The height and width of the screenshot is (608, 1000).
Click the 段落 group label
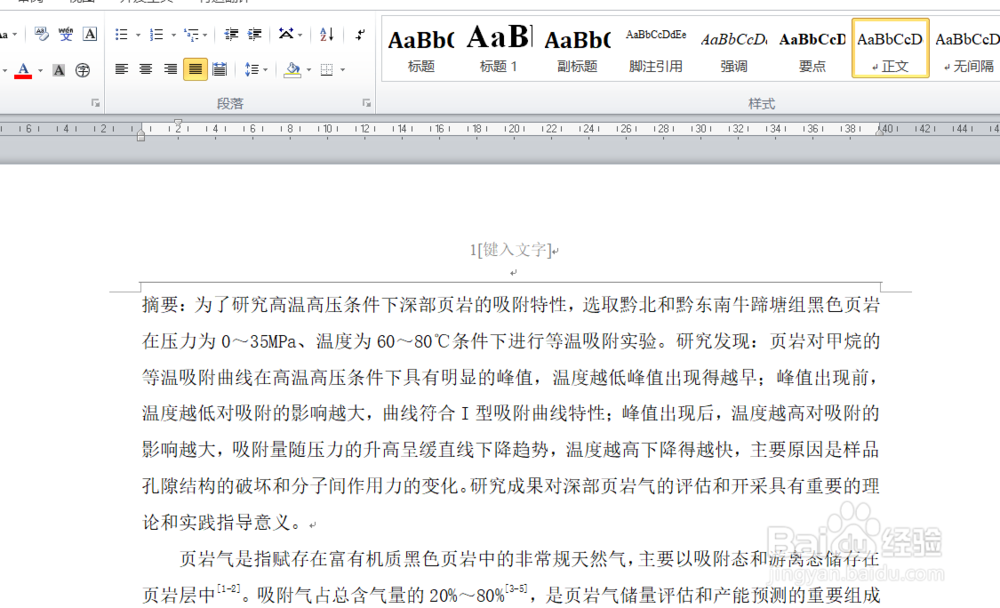click(x=230, y=103)
